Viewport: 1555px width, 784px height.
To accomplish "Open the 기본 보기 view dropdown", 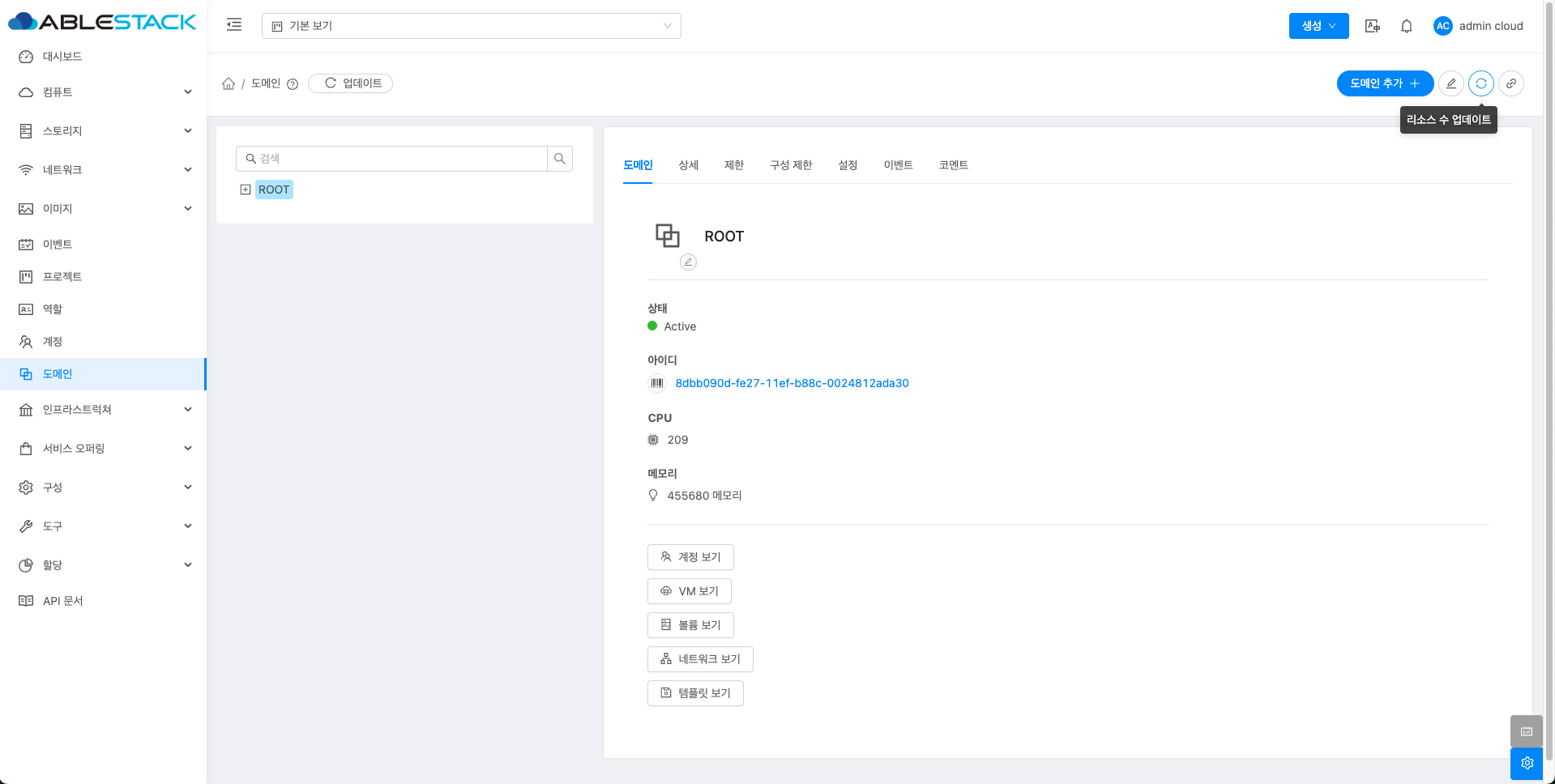I will (x=471, y=26).
